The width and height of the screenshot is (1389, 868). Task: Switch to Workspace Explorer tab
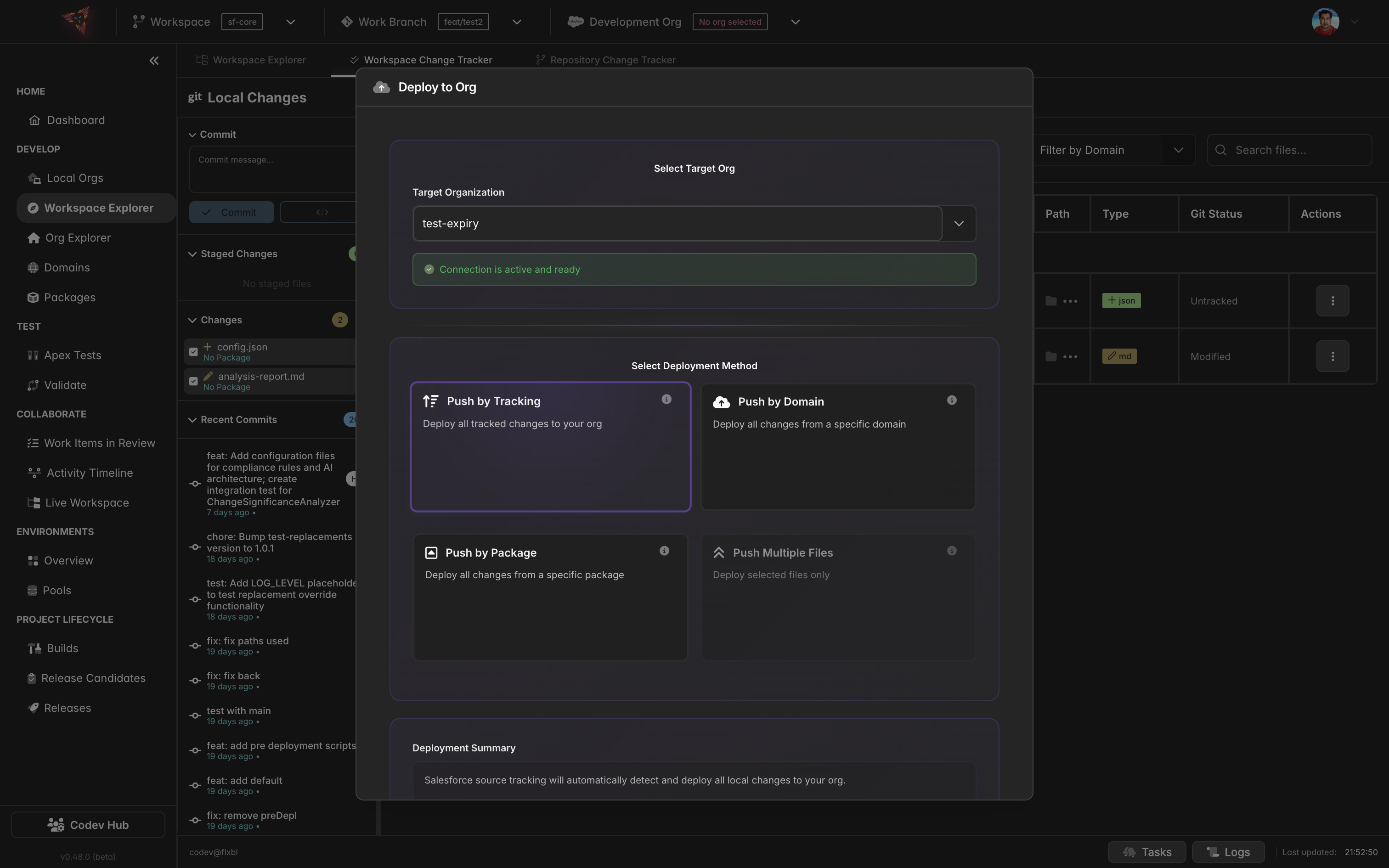click(x=251, y=60)
